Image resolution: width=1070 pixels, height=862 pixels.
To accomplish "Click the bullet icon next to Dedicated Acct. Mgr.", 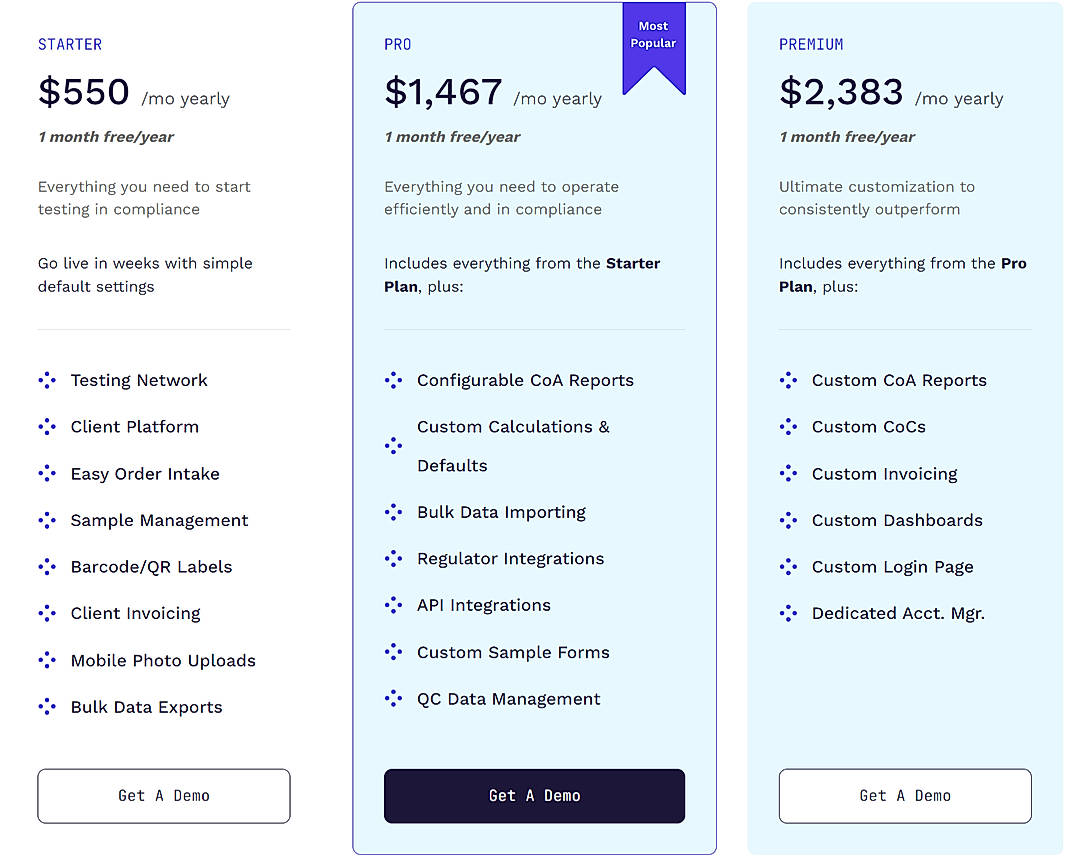I will [x=789, y=613].
